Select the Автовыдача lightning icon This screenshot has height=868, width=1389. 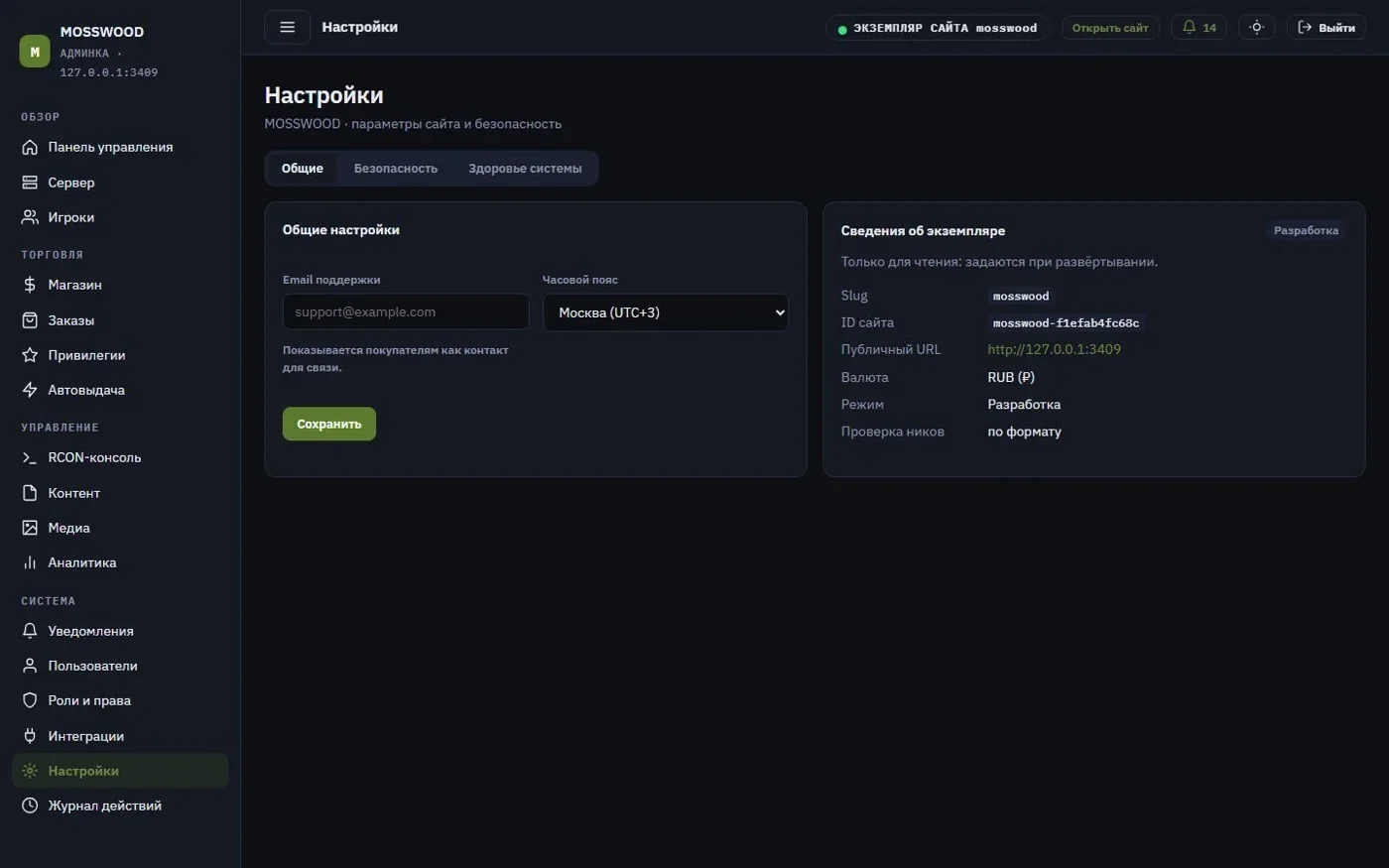tap(30, 390)
